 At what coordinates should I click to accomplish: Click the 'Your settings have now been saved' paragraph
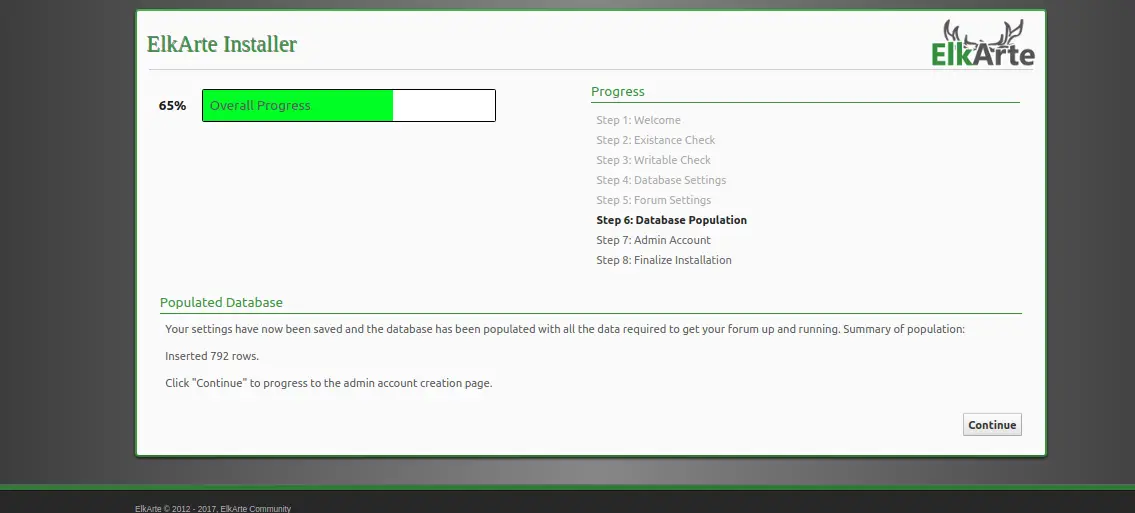(565, 329)
